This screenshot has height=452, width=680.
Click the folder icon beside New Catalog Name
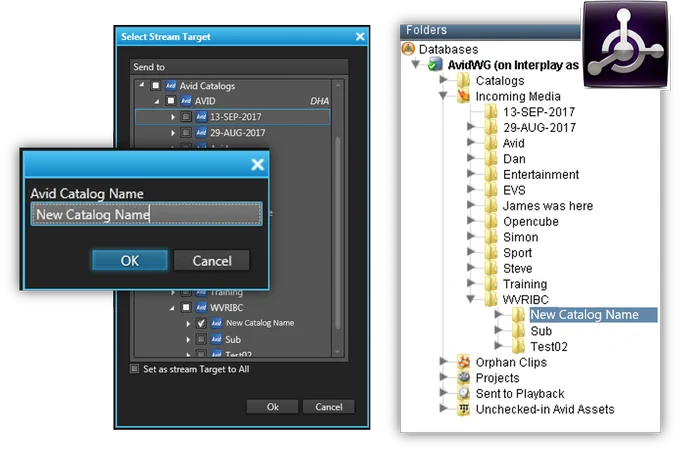pyautogui.click(x=518, y=314)
